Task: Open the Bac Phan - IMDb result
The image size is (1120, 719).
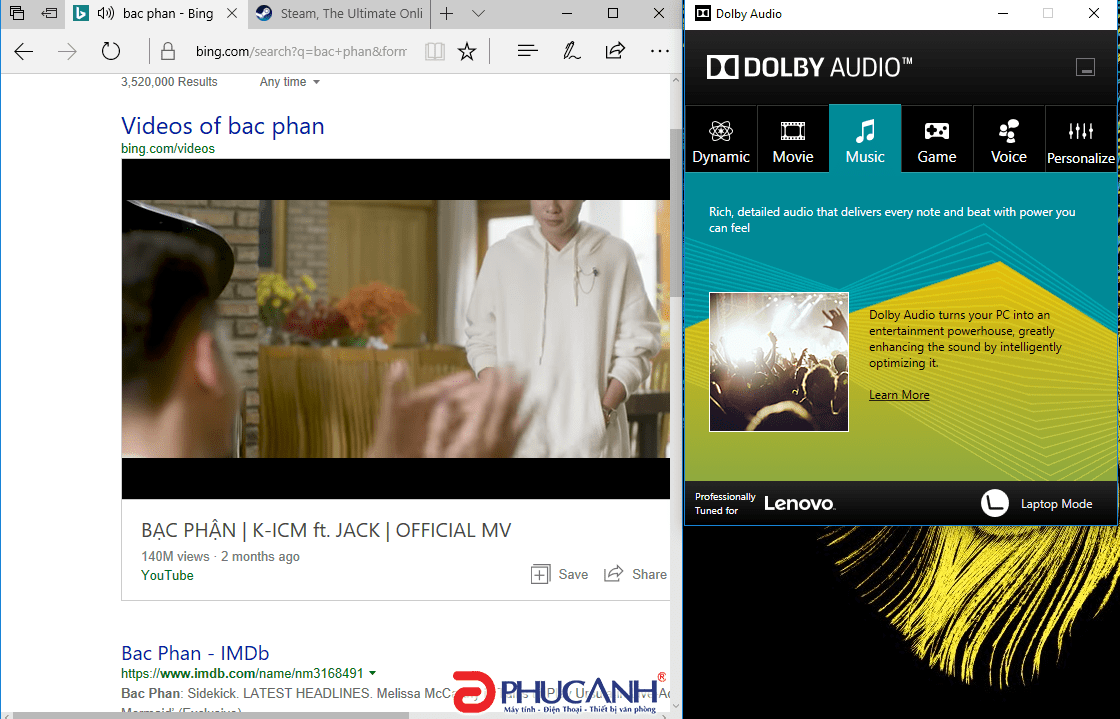Action: pyautogui.click(x=195, y=653)
